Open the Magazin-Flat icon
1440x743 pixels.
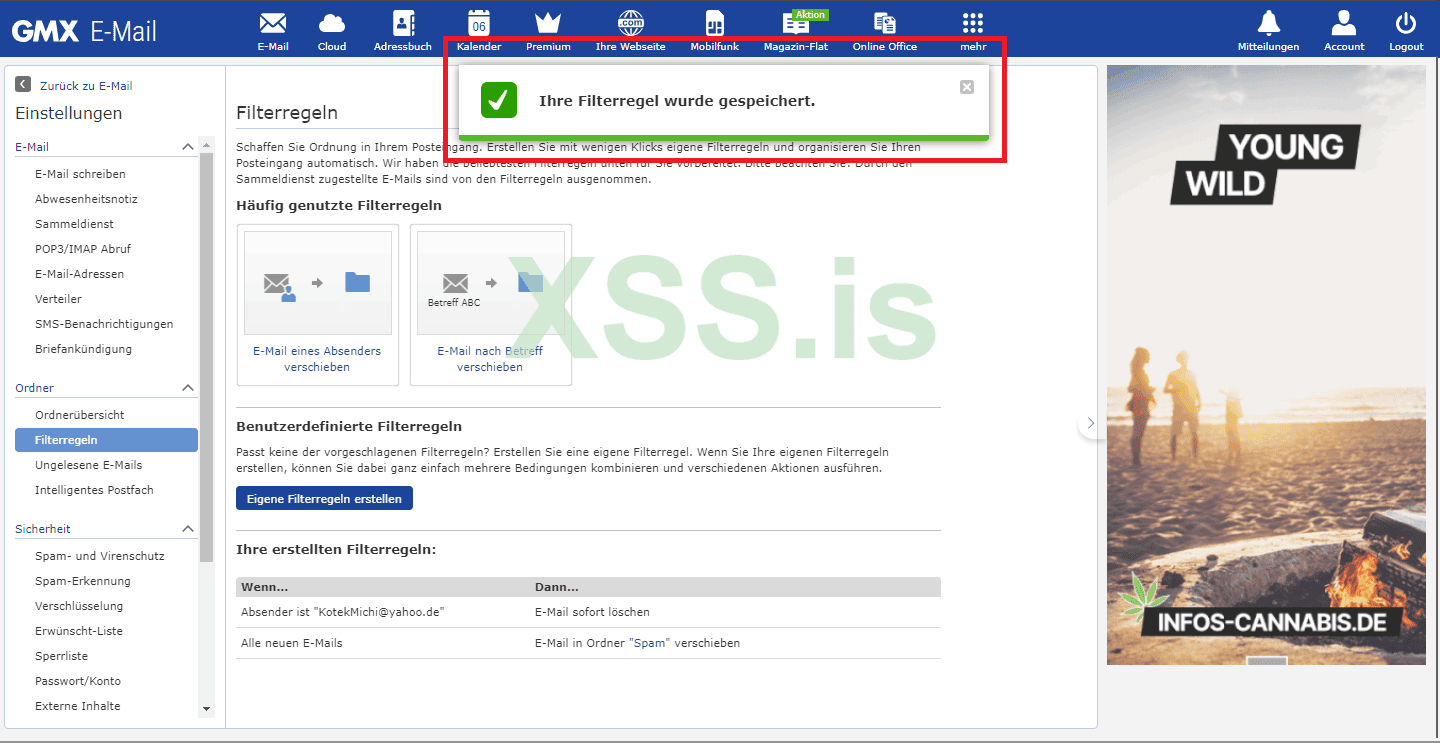click(x=796, y=31)
